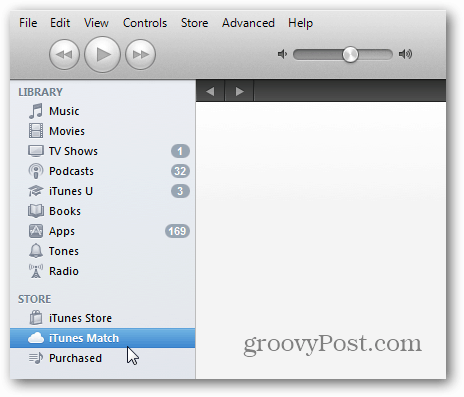This screenshot has width=464, height=397.
Task: Click the rewind previous track button
Action: [64, 54]
